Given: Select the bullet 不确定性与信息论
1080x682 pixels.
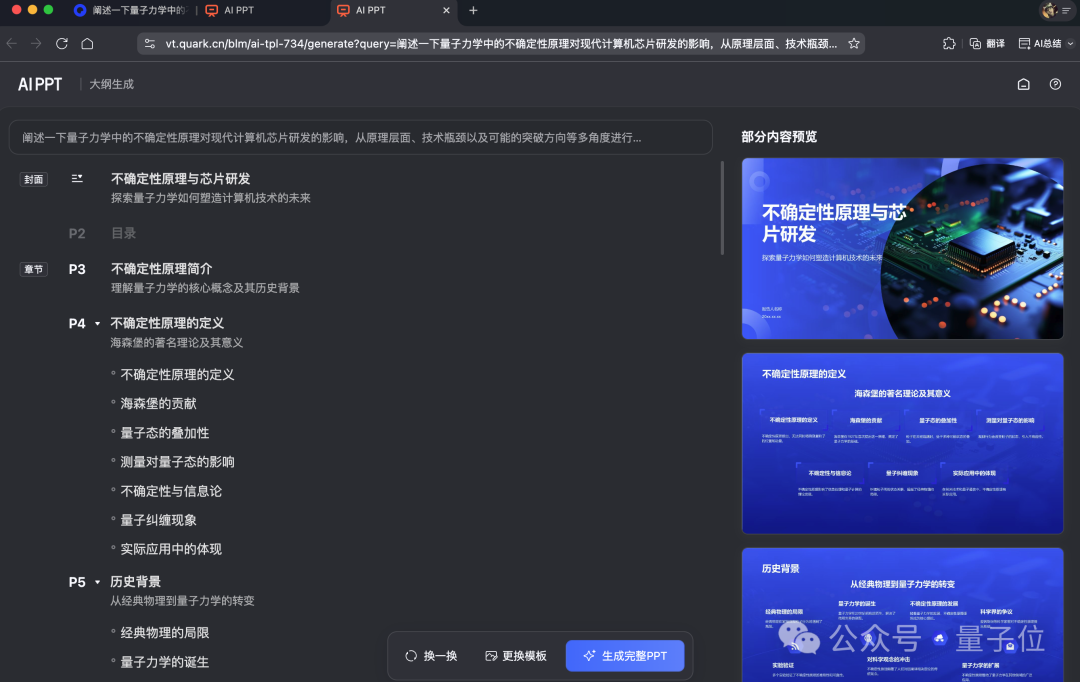Looking at the screenshot, I should pos(172,491).
